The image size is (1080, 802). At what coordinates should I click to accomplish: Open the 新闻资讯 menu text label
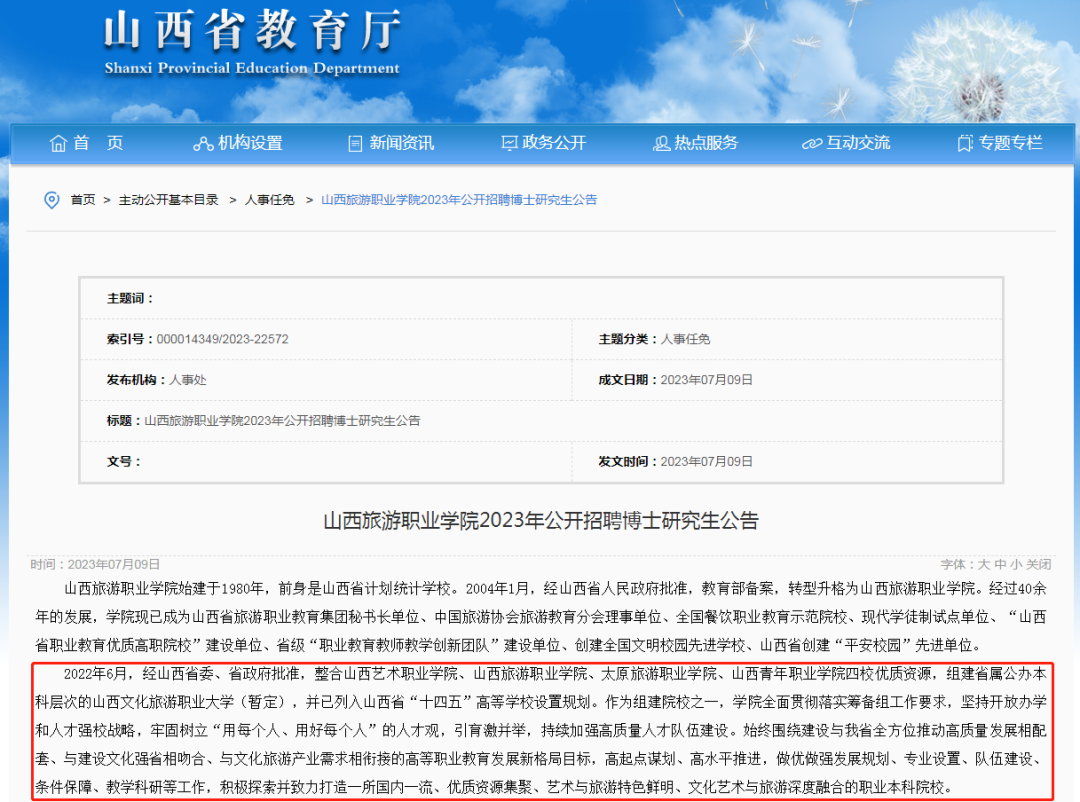(x=402, y=143)
